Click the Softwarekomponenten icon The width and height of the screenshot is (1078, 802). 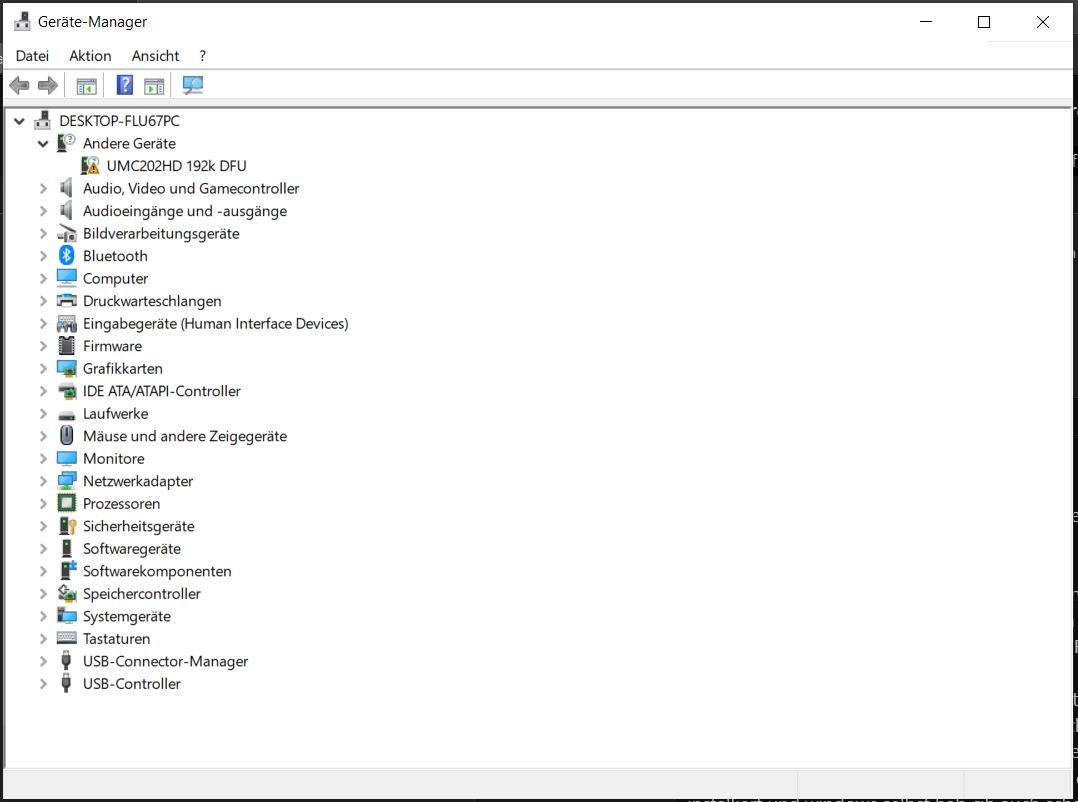tap(67, 570)
